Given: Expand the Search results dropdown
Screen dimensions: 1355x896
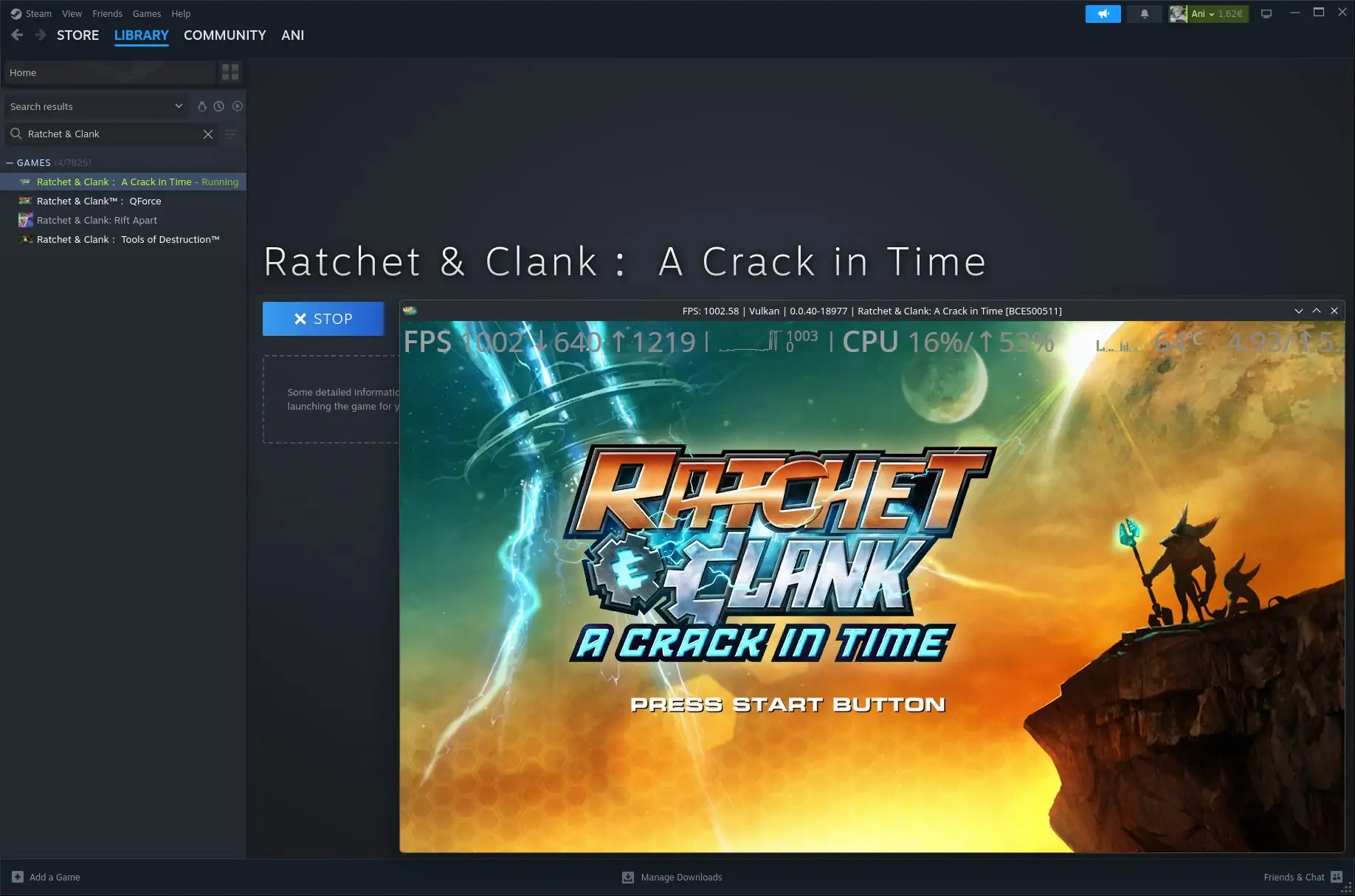Looking at the screenshot, I should [x=96, y=106].
